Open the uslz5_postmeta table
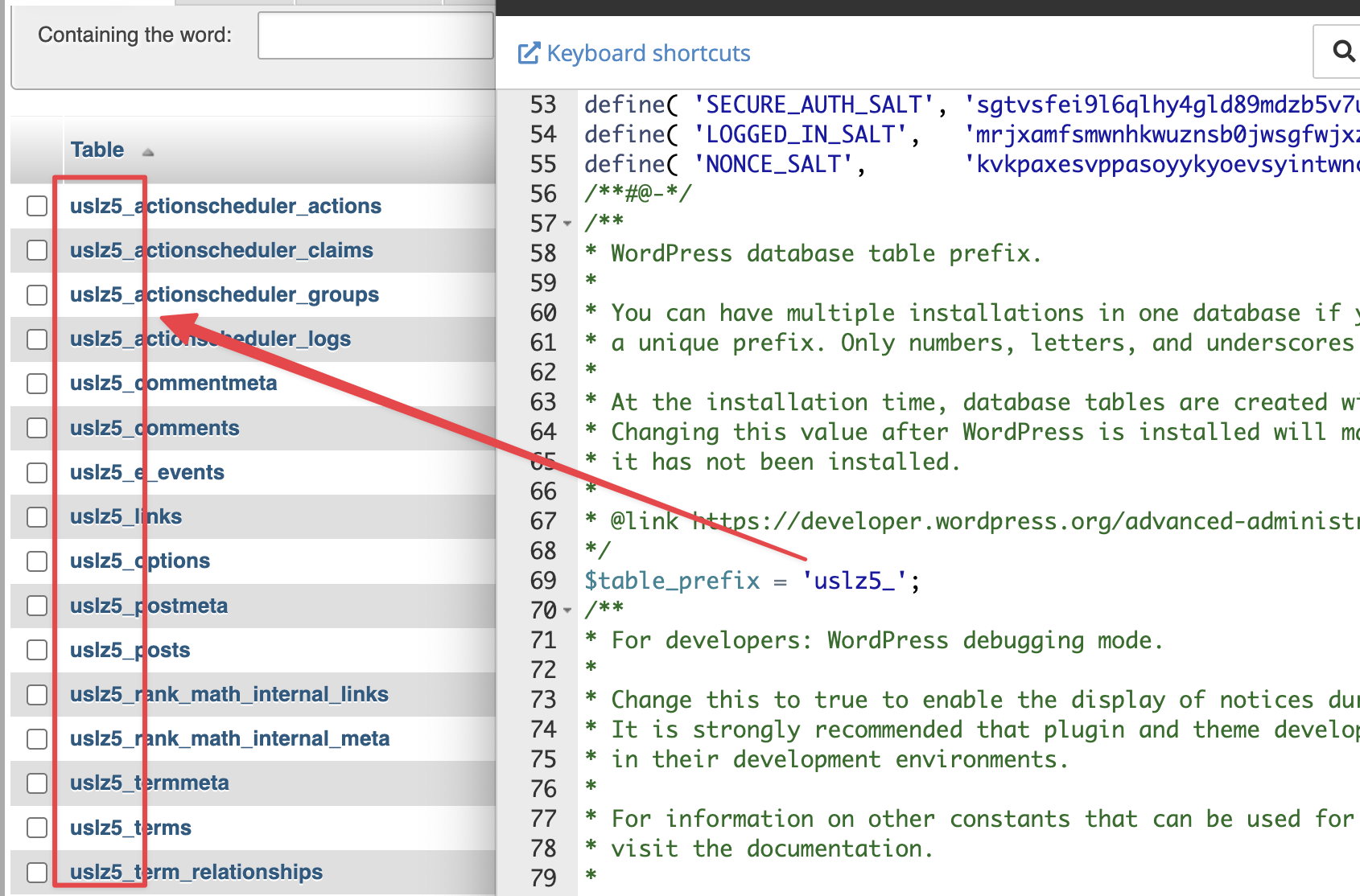1360x896 pixels. (x=149, y=606)
